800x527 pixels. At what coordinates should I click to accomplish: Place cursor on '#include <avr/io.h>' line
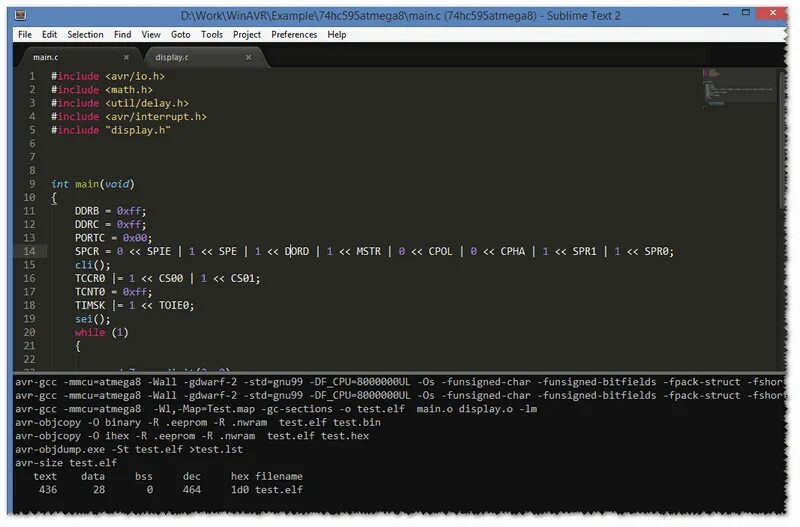click(x=108, y=76)
